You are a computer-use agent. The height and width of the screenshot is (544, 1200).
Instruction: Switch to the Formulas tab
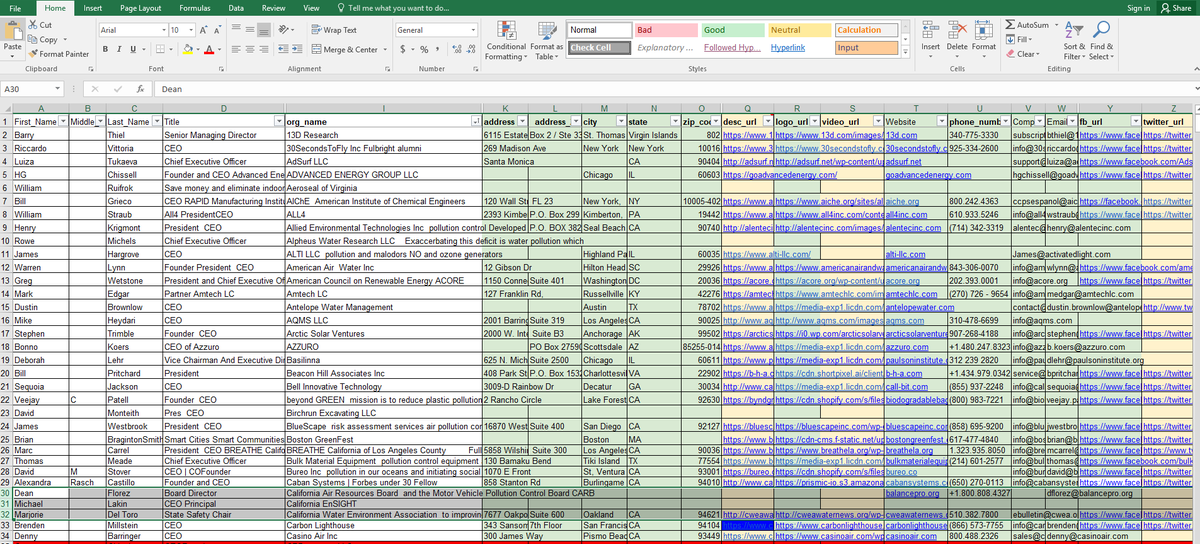[194, 8]
